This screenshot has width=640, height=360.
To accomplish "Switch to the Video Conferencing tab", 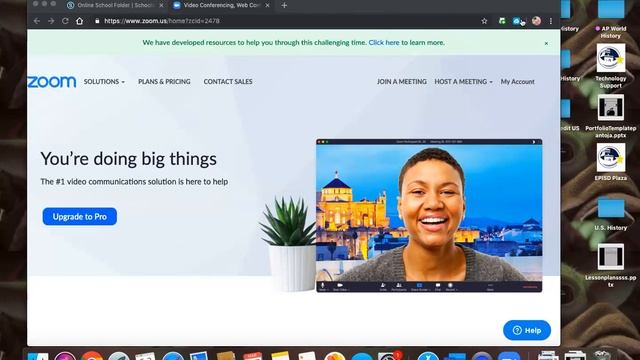I will 221,5.
